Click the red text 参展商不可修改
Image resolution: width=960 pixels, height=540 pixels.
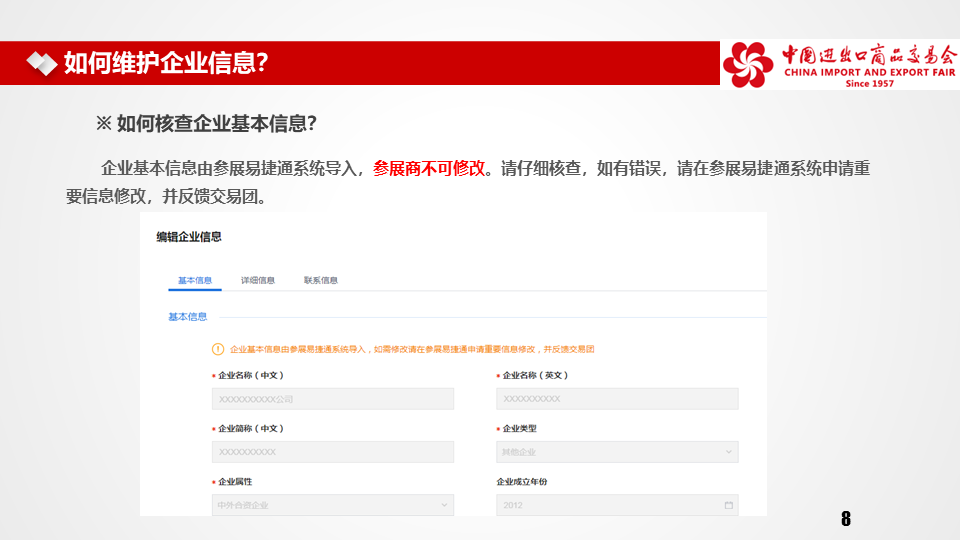click(429, 168)
